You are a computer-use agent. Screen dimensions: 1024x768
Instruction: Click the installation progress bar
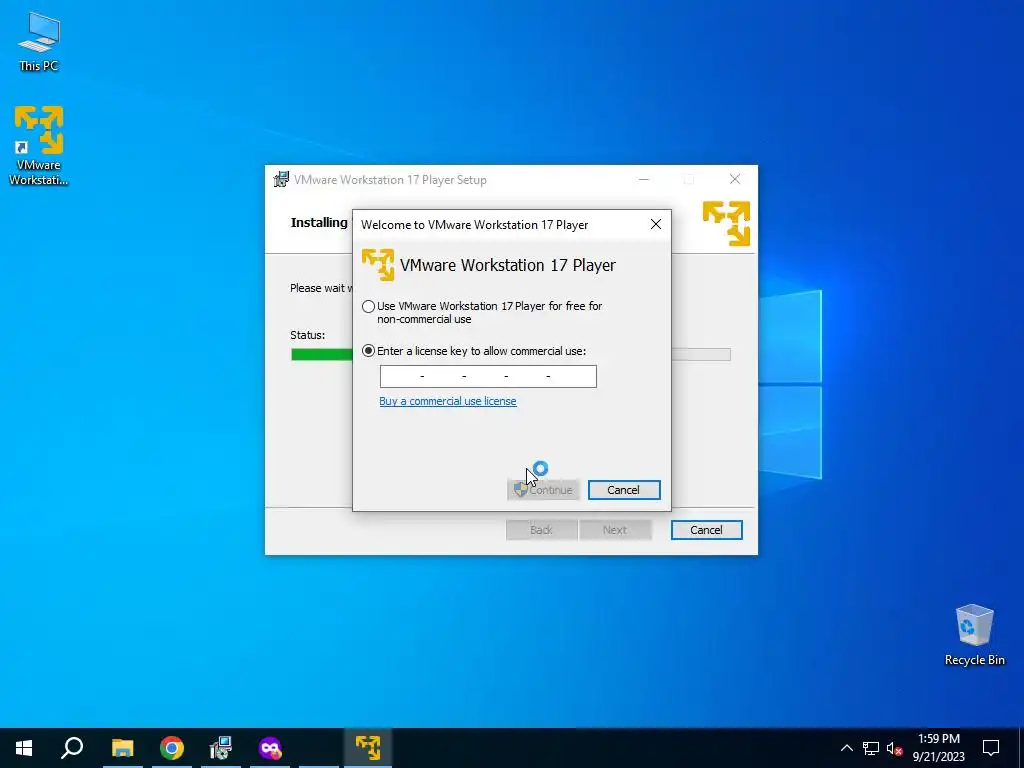pyautogui.click(x=510, y=354)
